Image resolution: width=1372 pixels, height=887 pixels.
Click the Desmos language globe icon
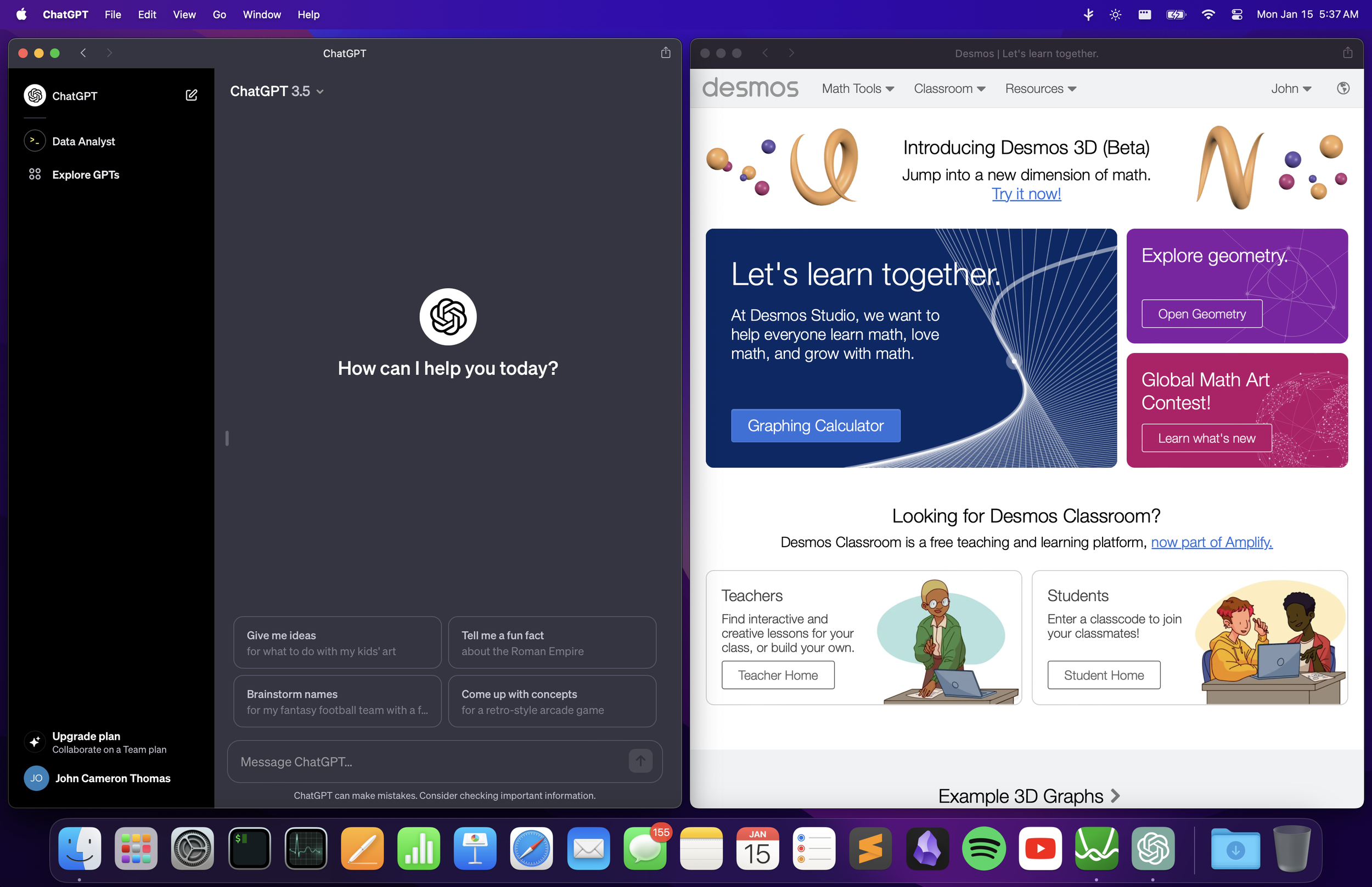click(1342, 88)
